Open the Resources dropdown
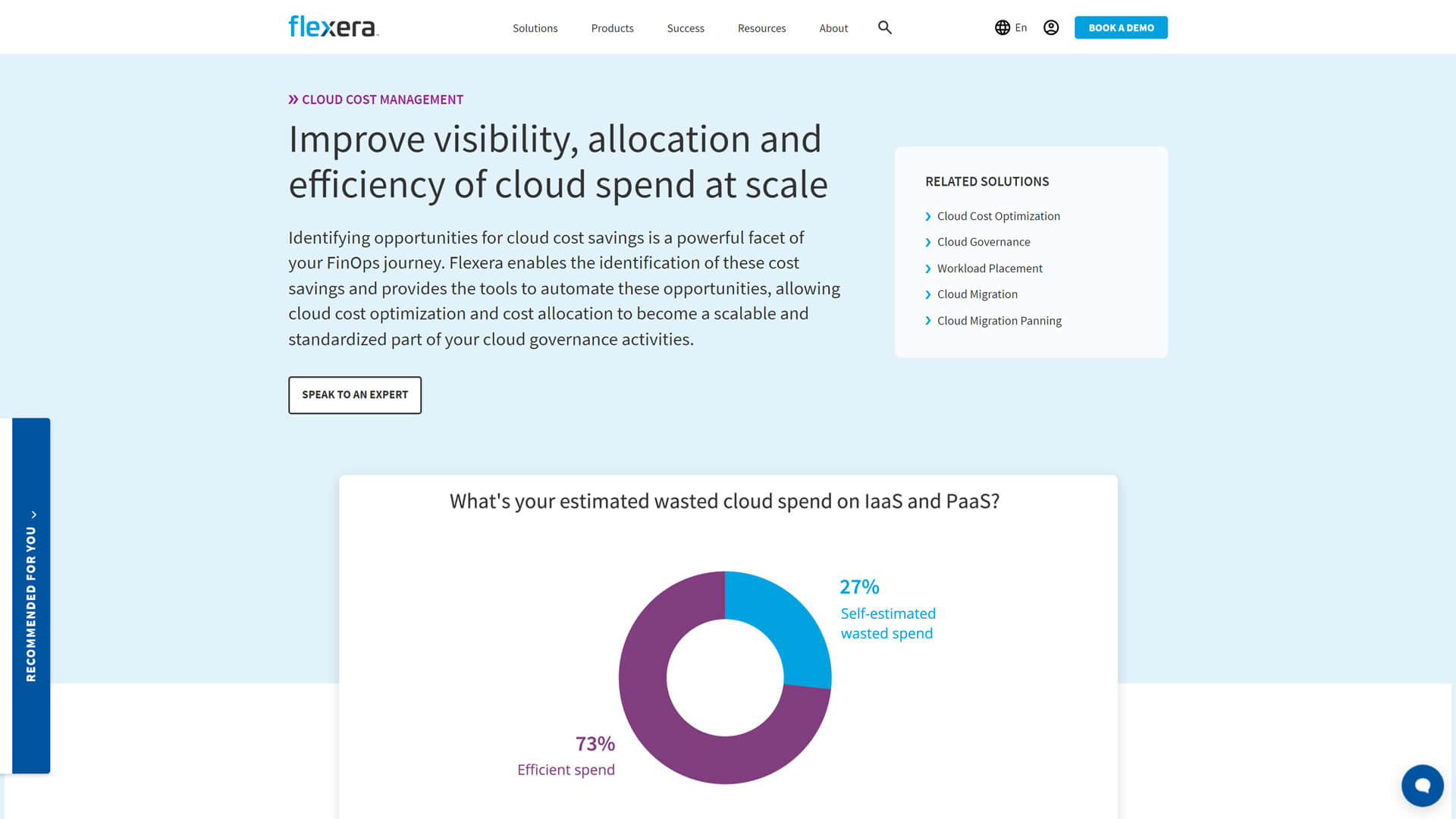Image resolution: width=1456 pixels, height=819 pixels. coord(761,28)
